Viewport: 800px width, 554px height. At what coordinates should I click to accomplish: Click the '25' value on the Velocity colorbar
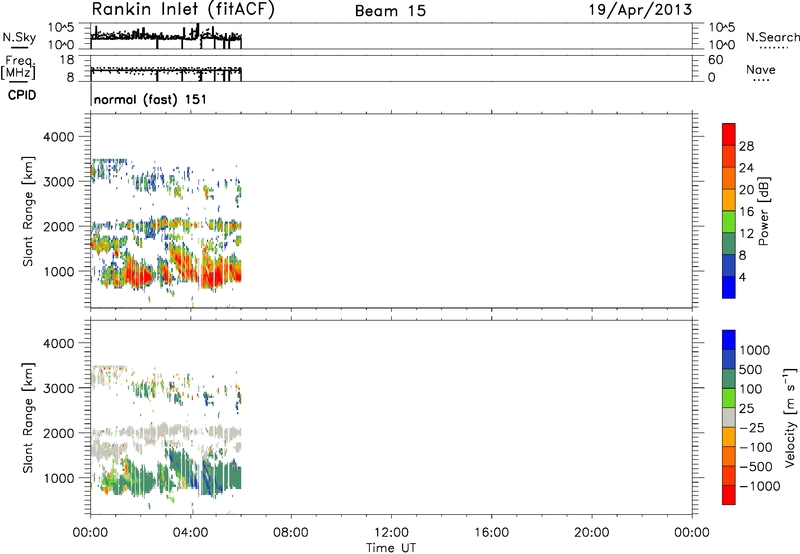coord(746,408)
